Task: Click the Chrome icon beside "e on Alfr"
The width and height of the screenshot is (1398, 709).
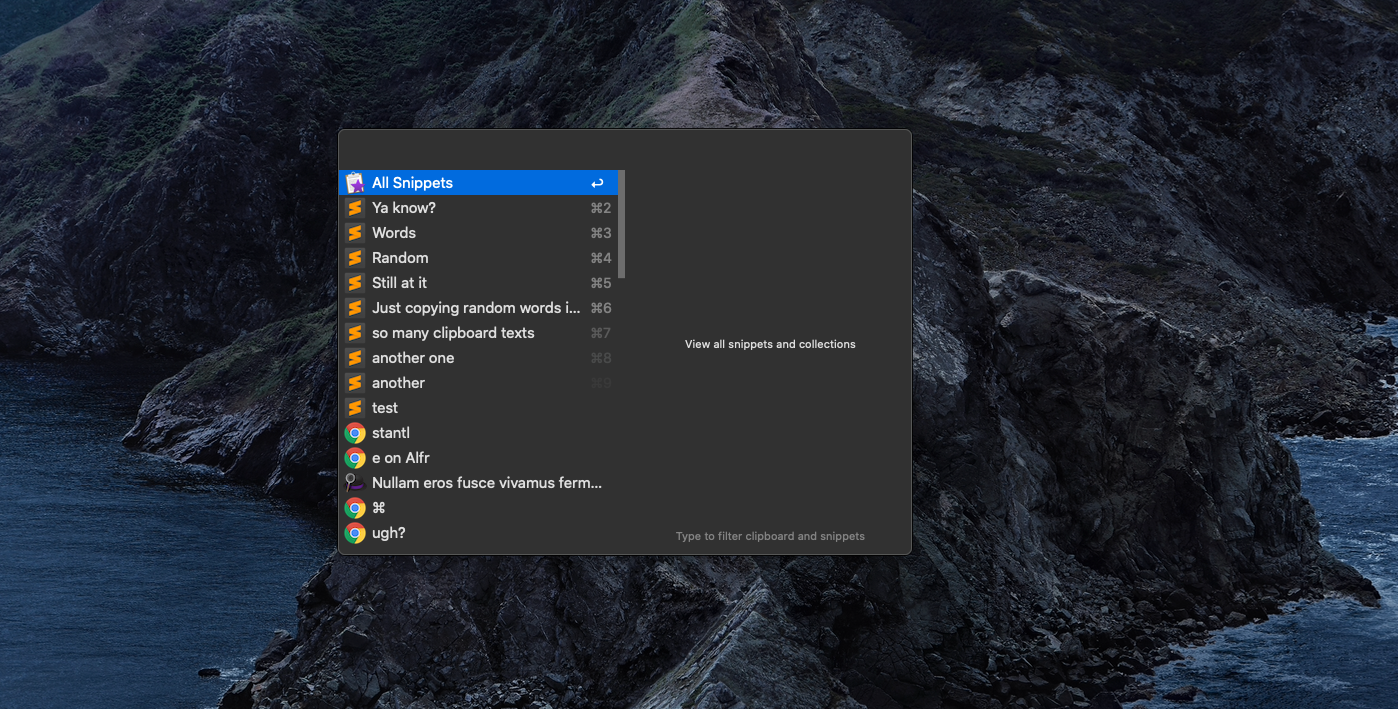Action: 355,457
